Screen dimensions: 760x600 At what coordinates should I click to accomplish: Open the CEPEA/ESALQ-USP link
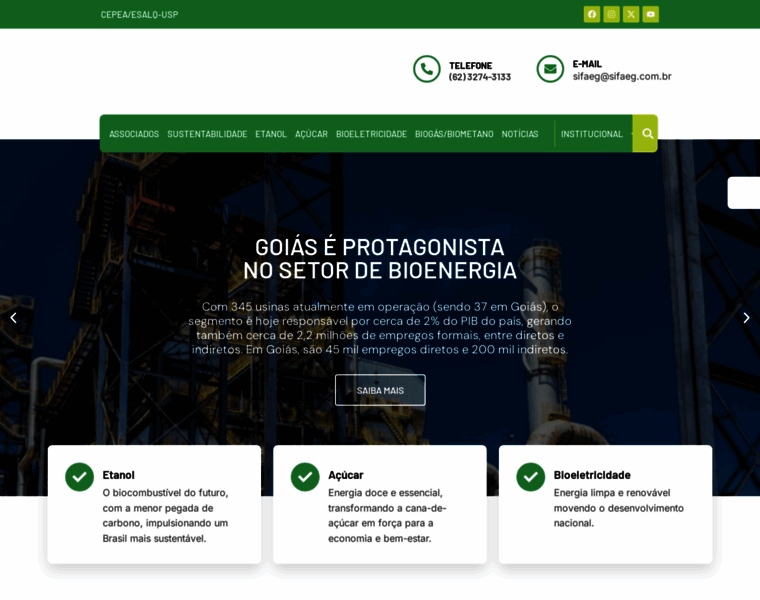[139, 14]
